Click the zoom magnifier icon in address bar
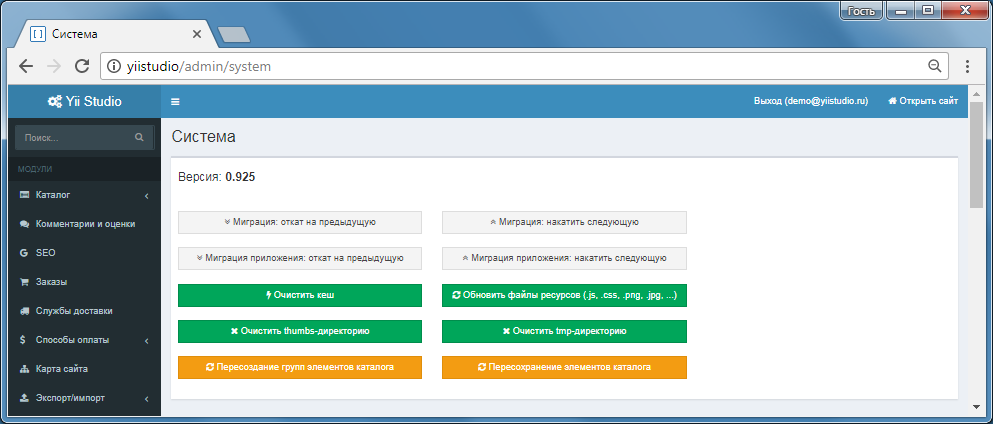Screen dimensions: 993x424 [x=934, y=66]
